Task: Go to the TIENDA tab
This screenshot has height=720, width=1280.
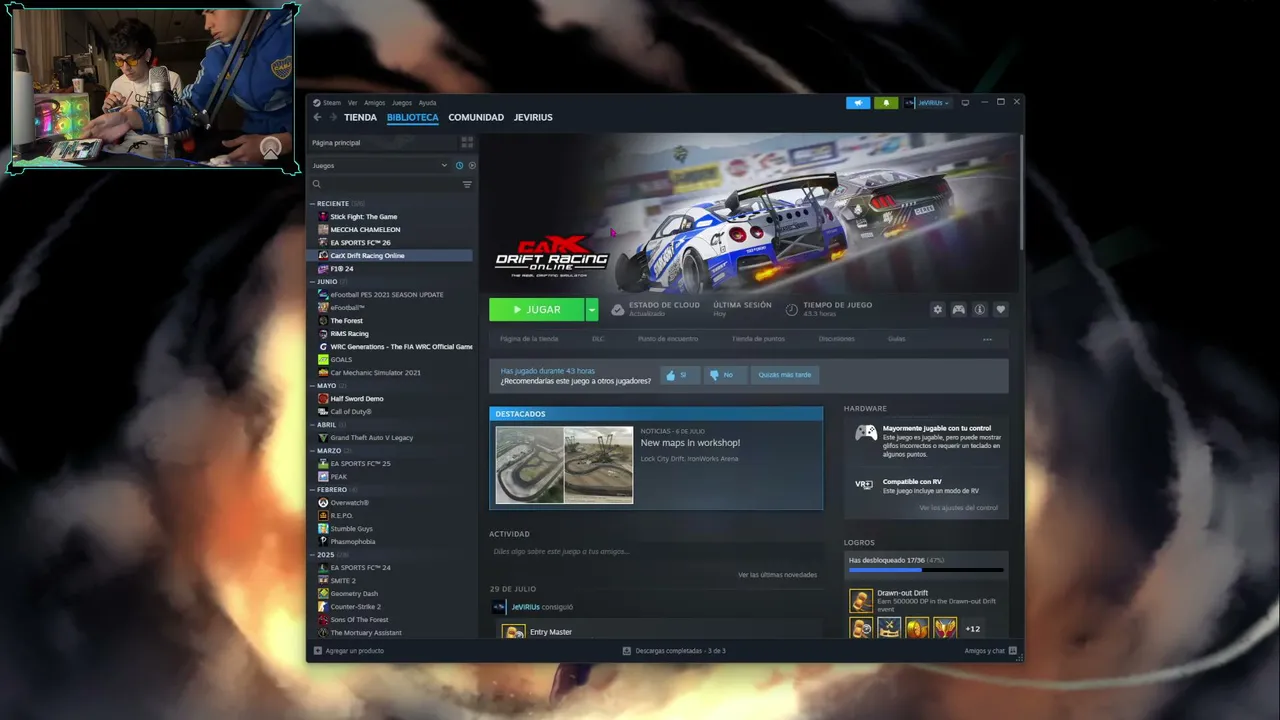Action: pyautogui.click(x=360, y=117)
